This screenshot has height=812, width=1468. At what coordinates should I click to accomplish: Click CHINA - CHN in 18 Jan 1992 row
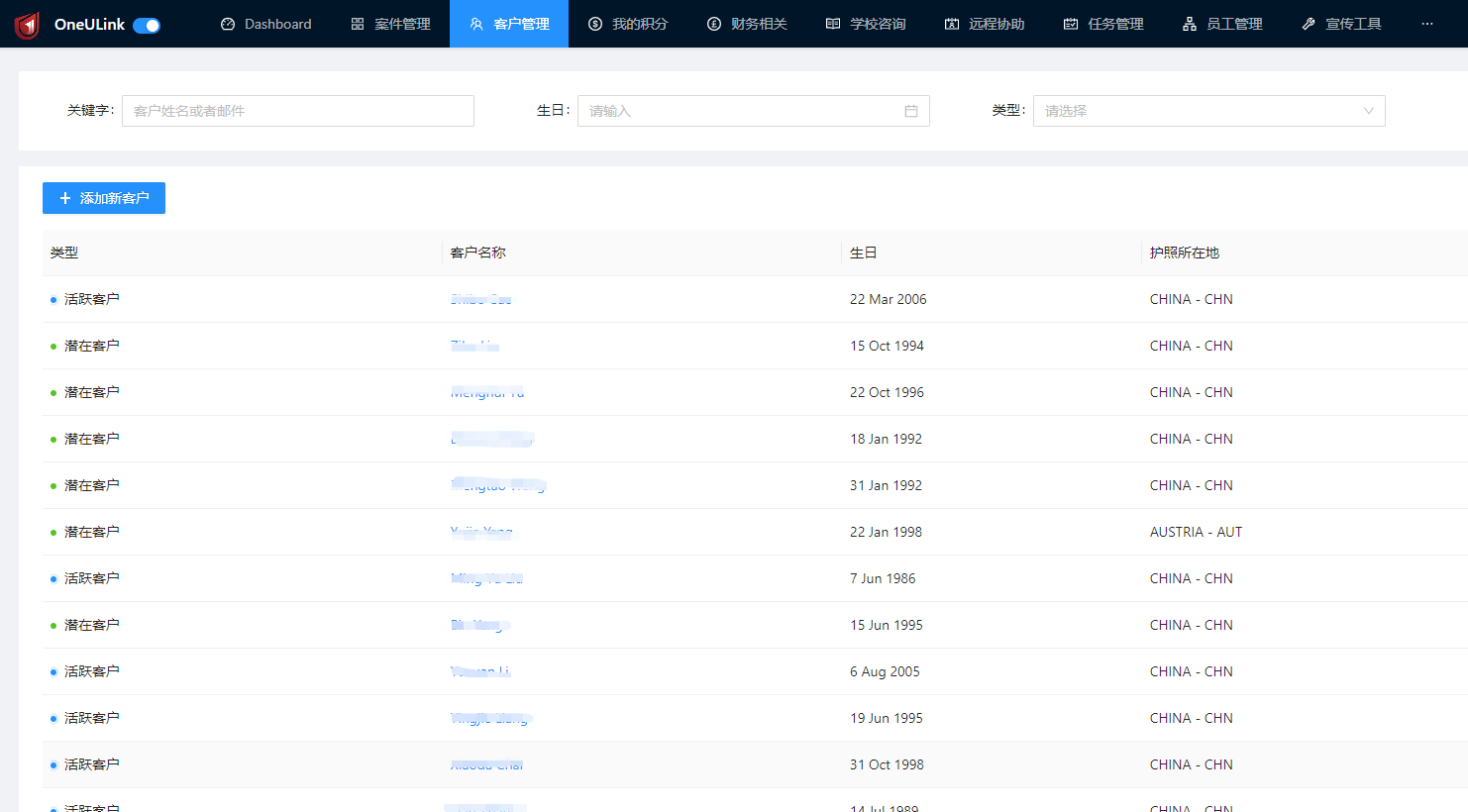coord(1192,439)
